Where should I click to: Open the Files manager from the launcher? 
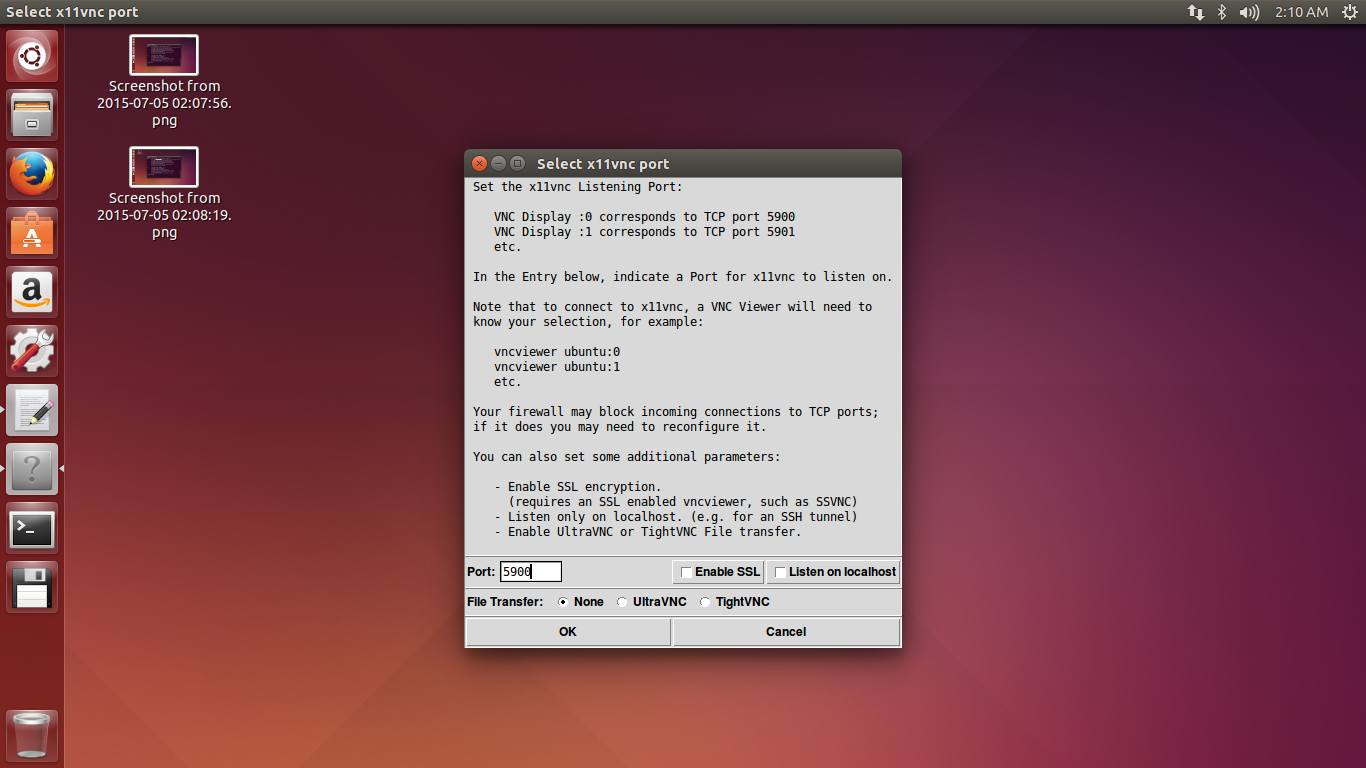tap(32, 115)
